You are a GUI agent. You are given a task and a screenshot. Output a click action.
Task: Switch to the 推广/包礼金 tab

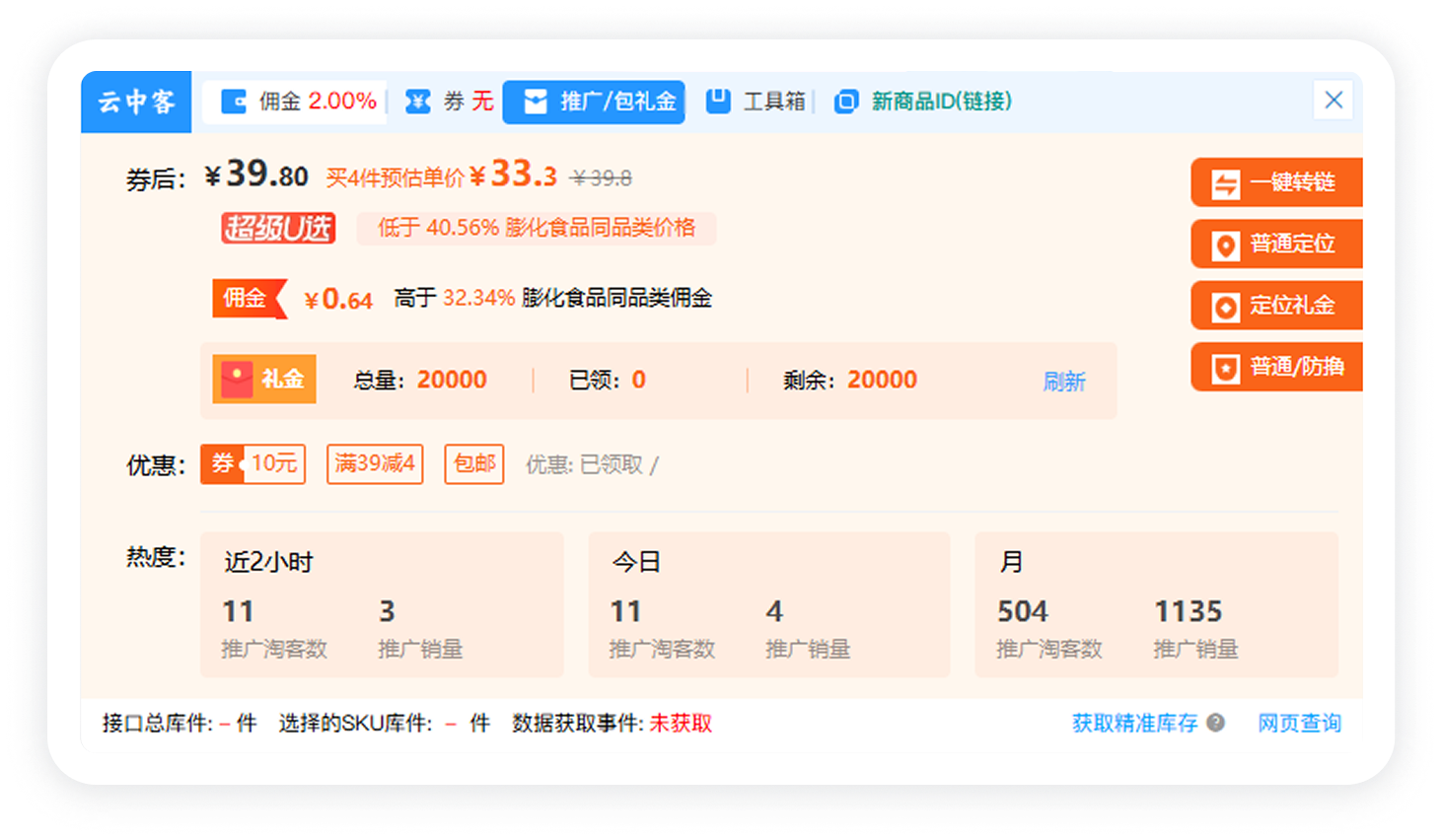(594, 101)
